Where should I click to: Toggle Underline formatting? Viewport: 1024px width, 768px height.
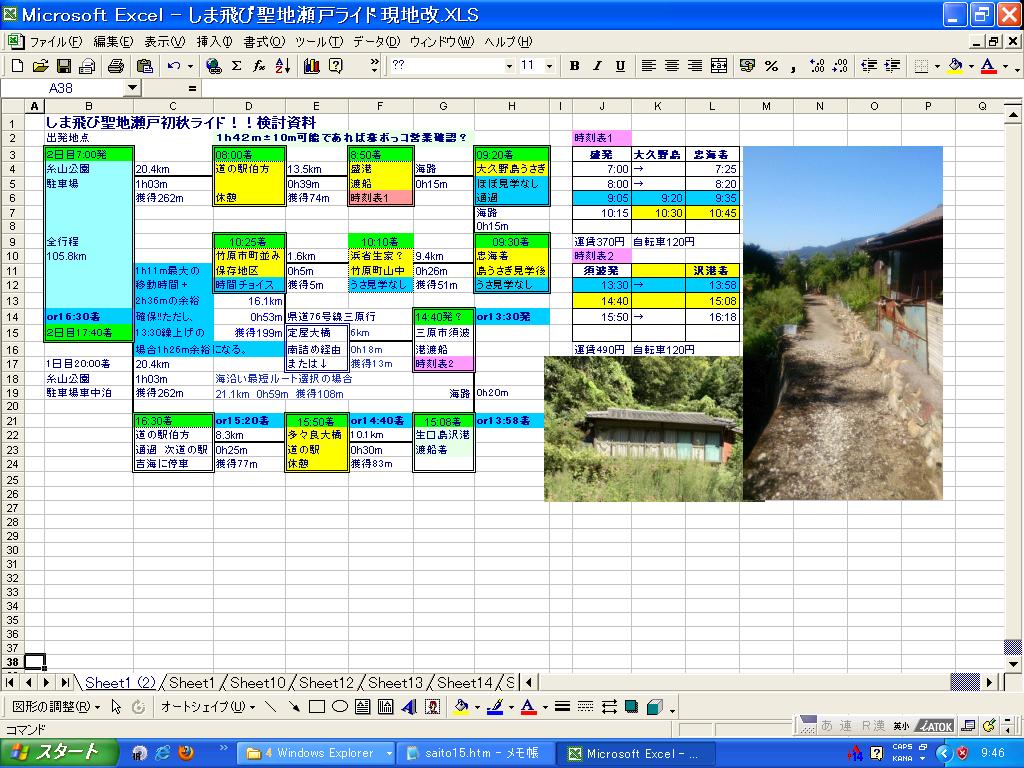click(x=620, y=66)
